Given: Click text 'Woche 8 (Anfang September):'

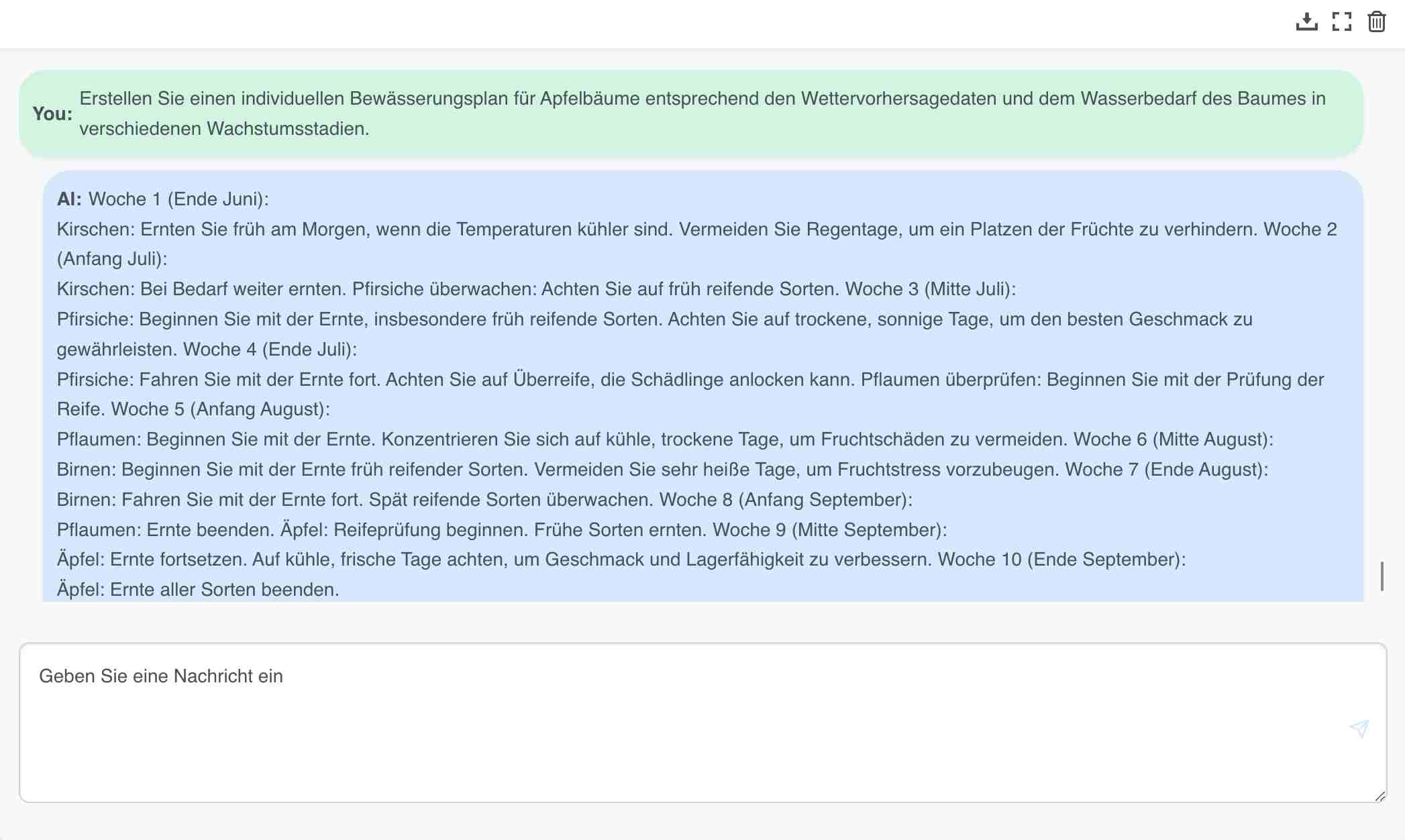Looking at the screenshot, I should pos(786,500).
